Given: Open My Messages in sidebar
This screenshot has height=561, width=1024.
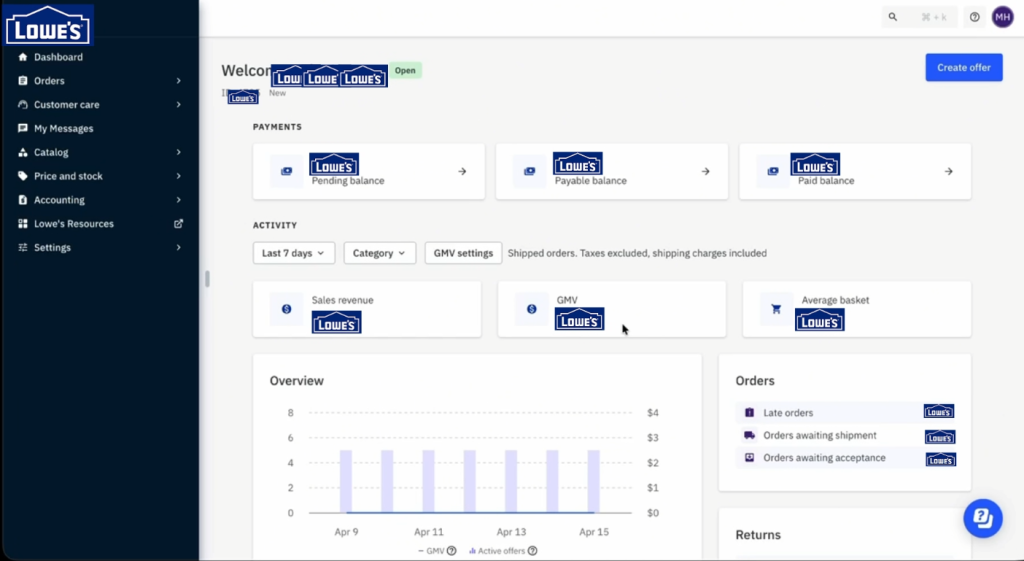Looking at the screenshot, I should pyautogui.click(x=63, y=128).
